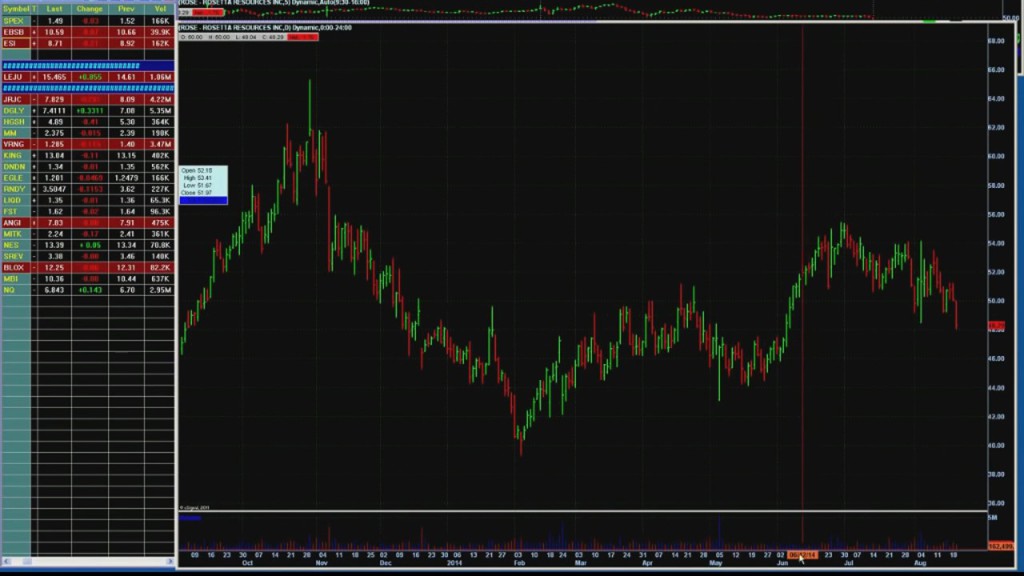Image resolution: width=1024 pixels, height=576 pixels.
Task: Click the 60.00 price axis label
Action: point(996,156)
